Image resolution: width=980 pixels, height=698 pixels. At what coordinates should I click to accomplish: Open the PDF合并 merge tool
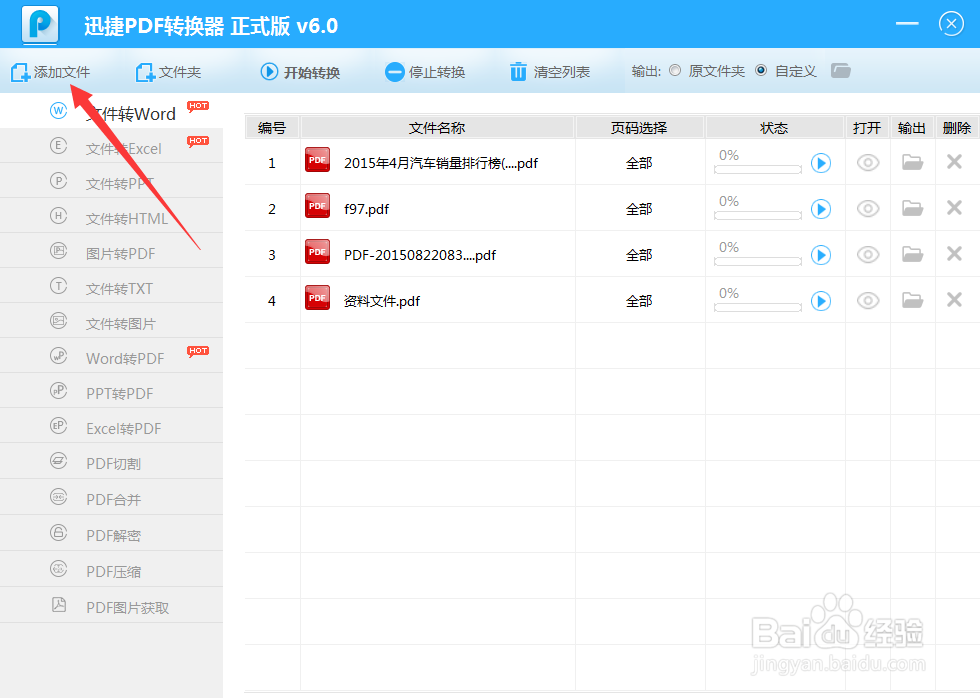[x=111, y=497]
